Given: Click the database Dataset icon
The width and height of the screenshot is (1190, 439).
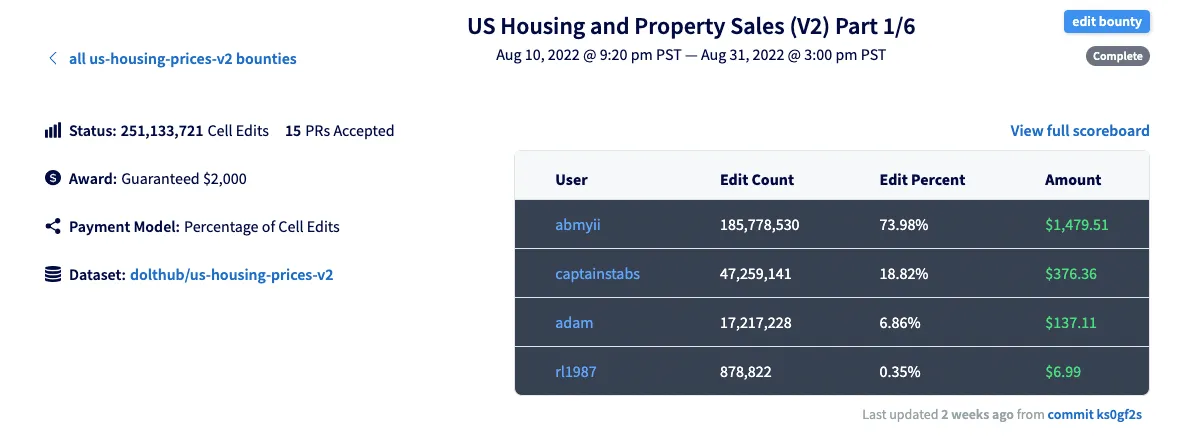Looking at the screenshot, I should pyautogui.click(x=53, y=274).
